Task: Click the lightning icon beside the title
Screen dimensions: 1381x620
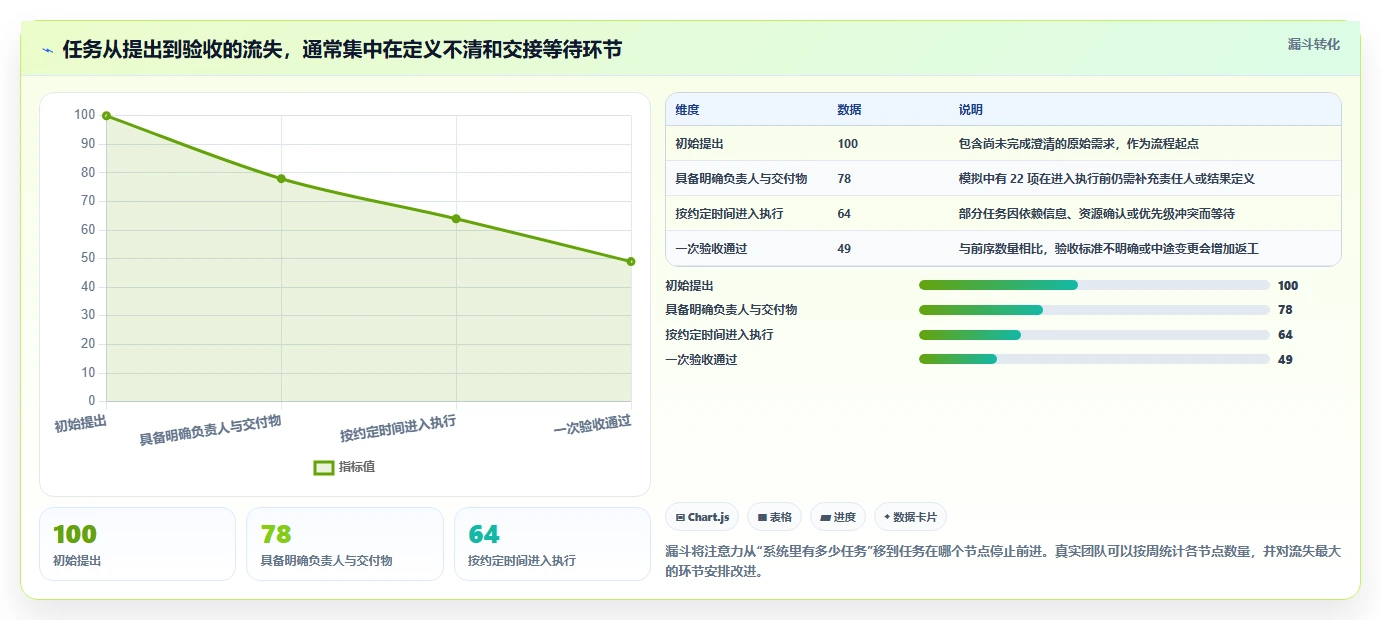Action: pyautogui.click(x=47, y=51)
